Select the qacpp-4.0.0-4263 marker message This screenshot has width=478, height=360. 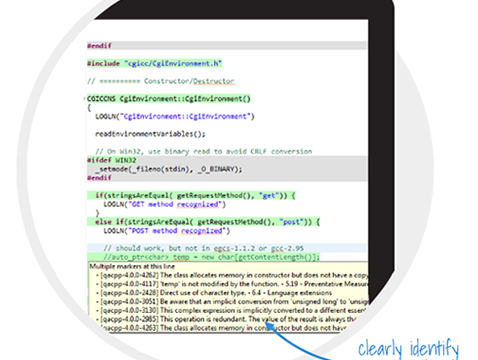click(x=223, y=328)
